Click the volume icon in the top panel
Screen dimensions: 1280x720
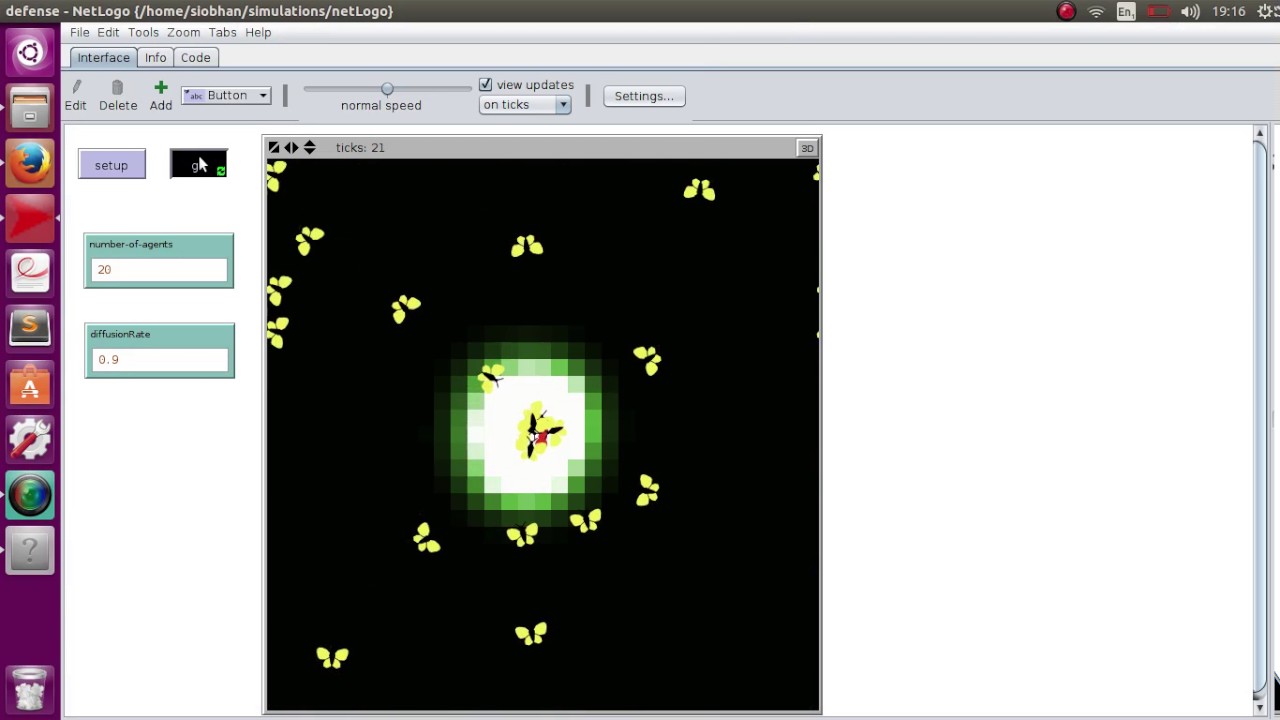[x=1190, y=11]
